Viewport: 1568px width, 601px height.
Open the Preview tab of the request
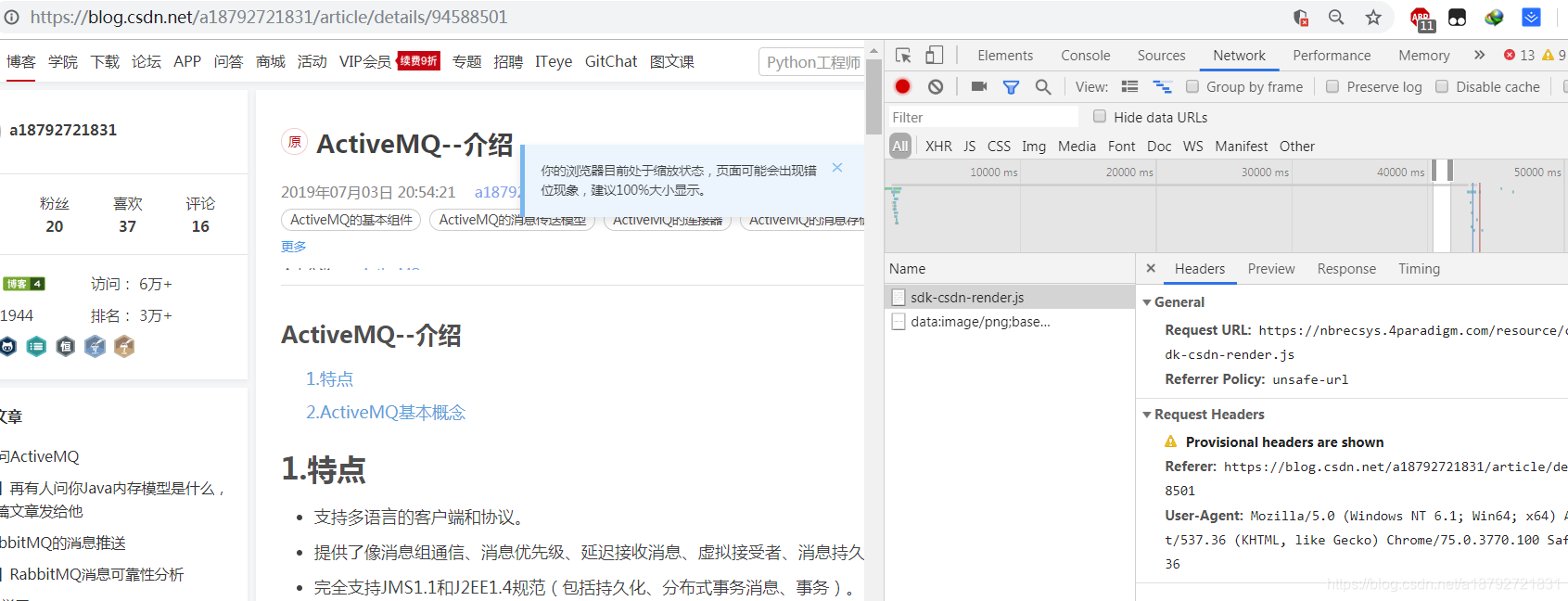pyautogui.click(x=1270, y=269)
